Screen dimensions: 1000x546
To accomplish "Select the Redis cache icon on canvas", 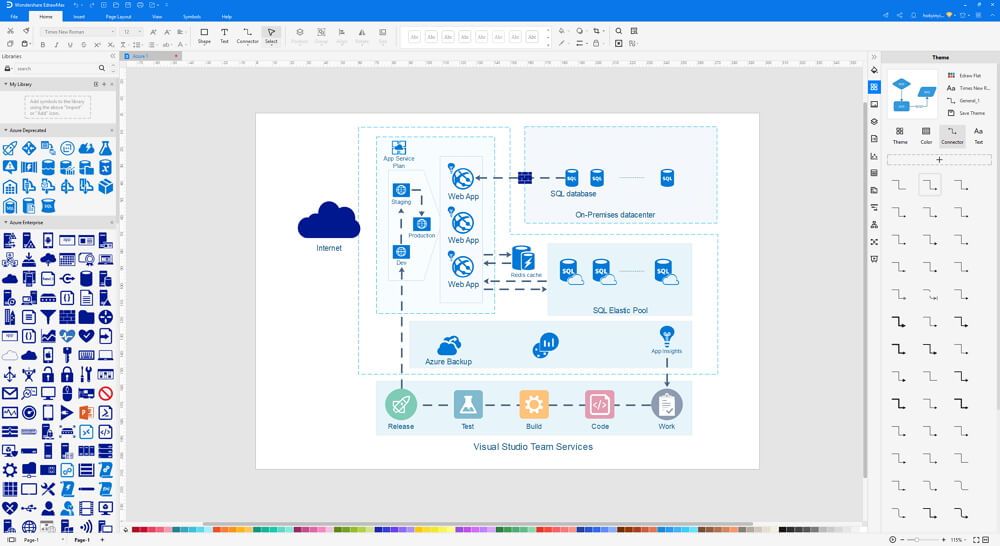I will pos(524,258).
